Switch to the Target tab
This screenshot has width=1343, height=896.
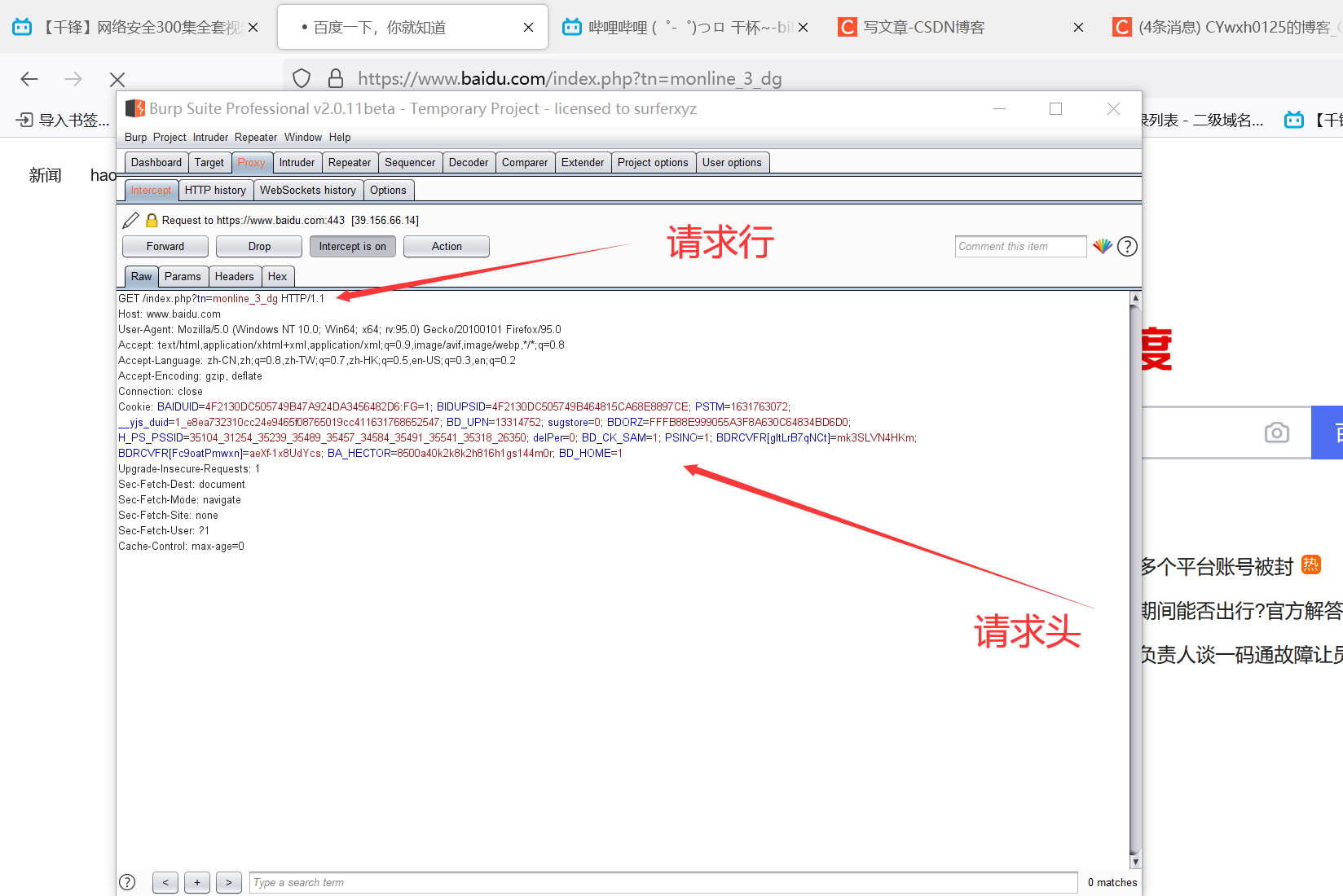(209, 163)
